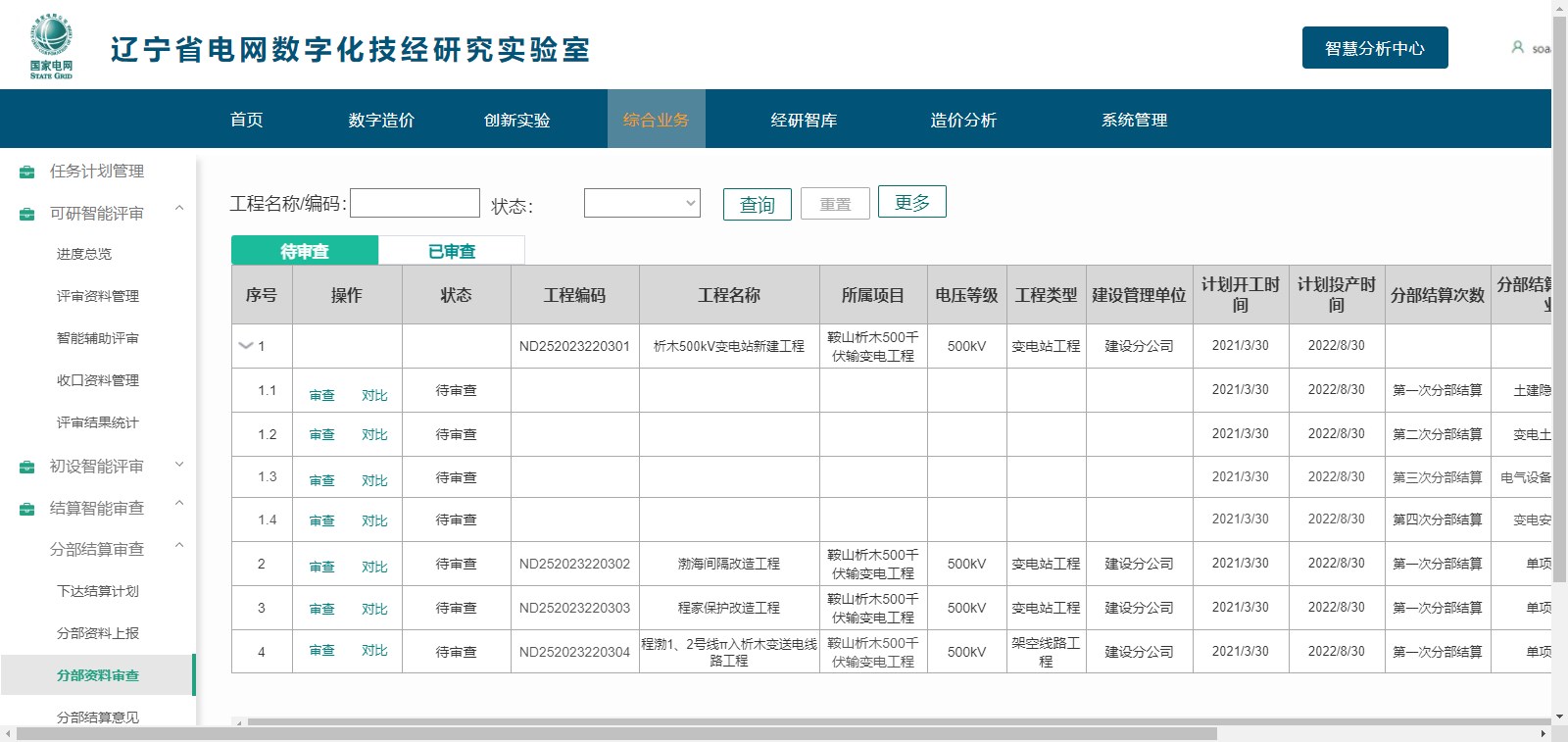Click 审查 link in row 1.2
The image size is (1568, 742).
(322, 434)
